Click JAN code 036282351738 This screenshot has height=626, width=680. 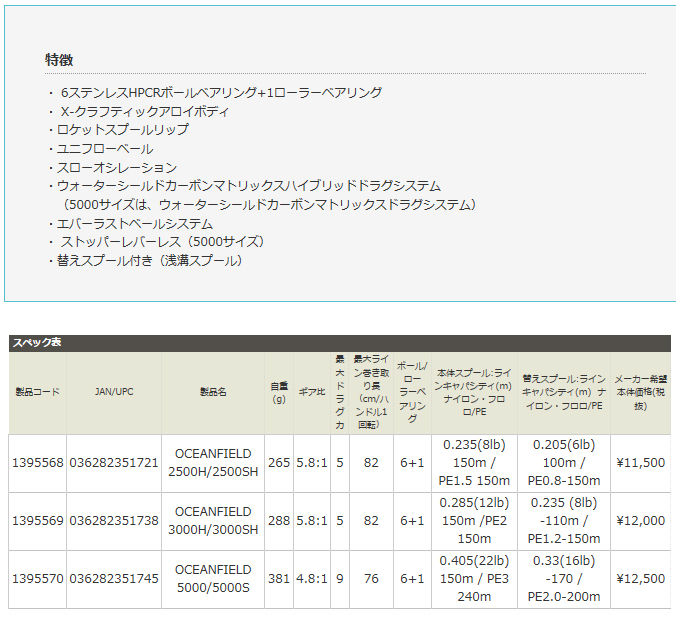(114, 521)
